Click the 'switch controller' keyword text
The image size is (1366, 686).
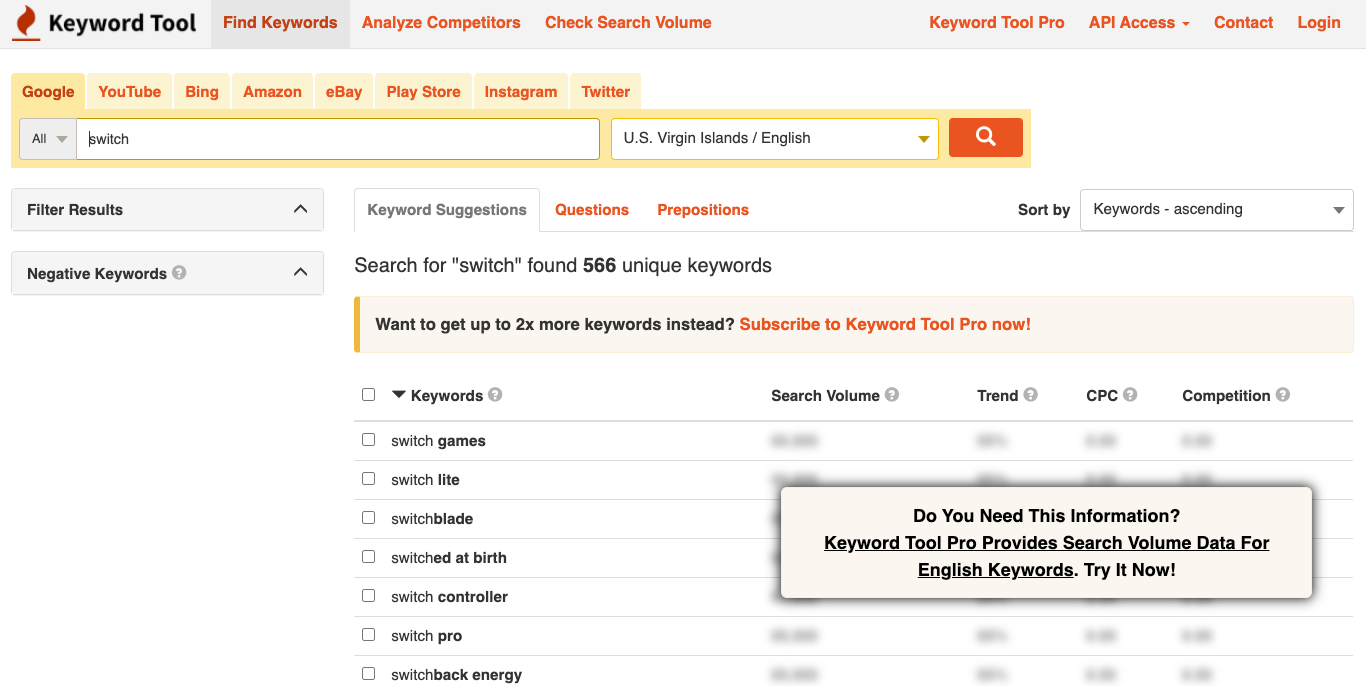click(449, 597)
